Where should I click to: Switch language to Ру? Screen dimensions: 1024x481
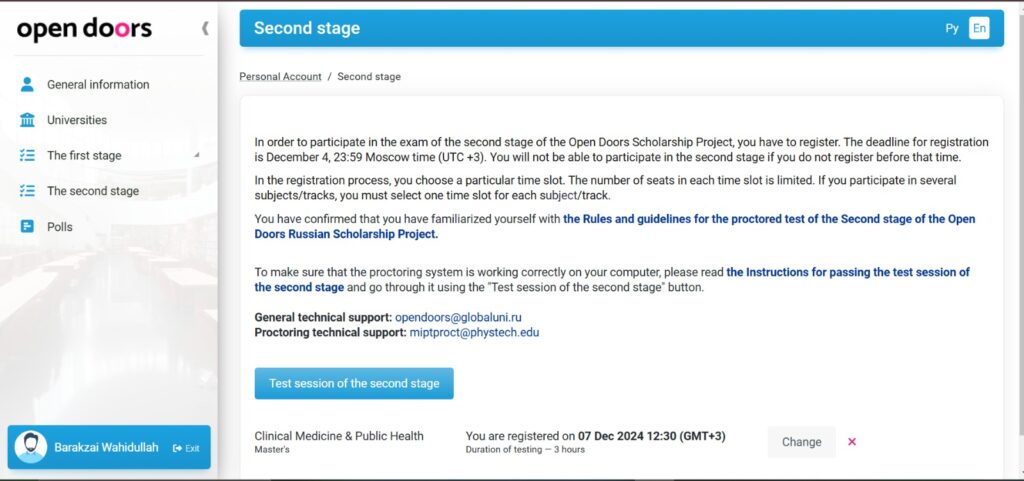(952, 28)
